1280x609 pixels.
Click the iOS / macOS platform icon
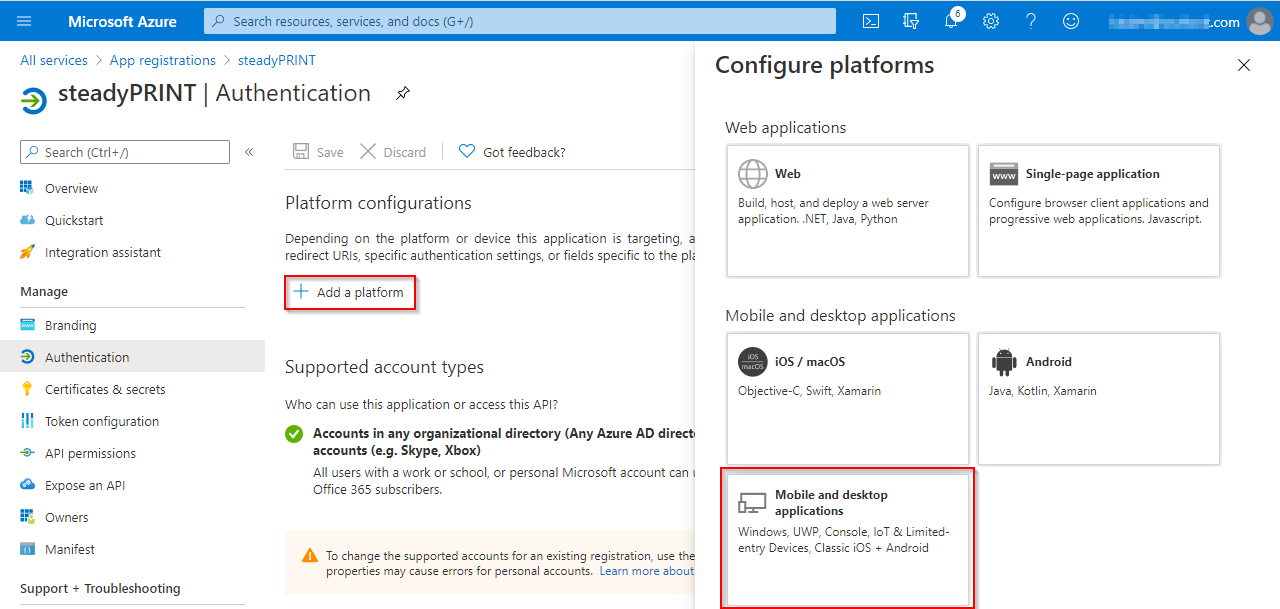(753, 362)
